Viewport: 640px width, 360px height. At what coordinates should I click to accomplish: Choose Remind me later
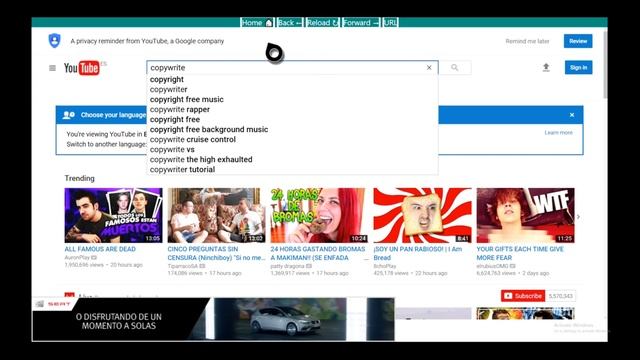coord(527,41)
